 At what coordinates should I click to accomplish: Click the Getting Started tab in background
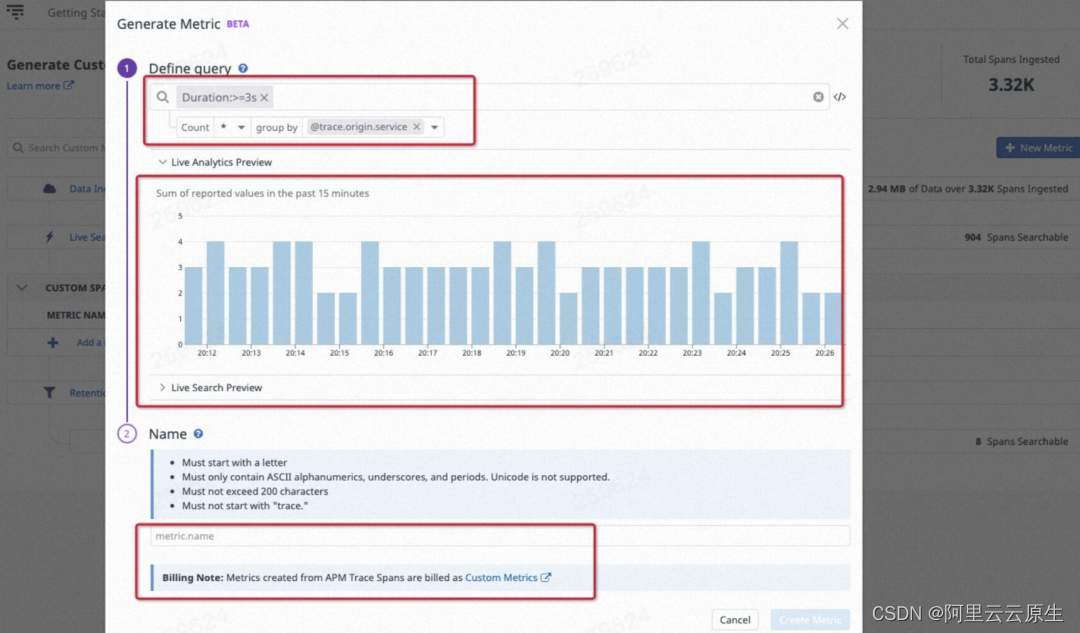[x=76, y=12]
